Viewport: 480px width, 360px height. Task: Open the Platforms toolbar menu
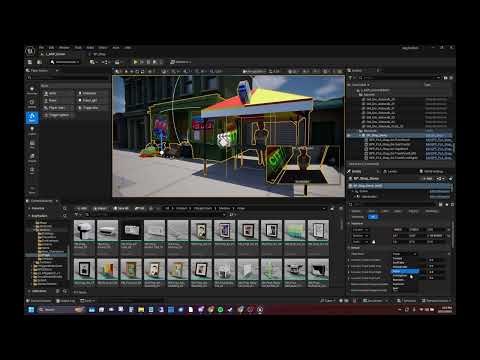coord(180,62)
